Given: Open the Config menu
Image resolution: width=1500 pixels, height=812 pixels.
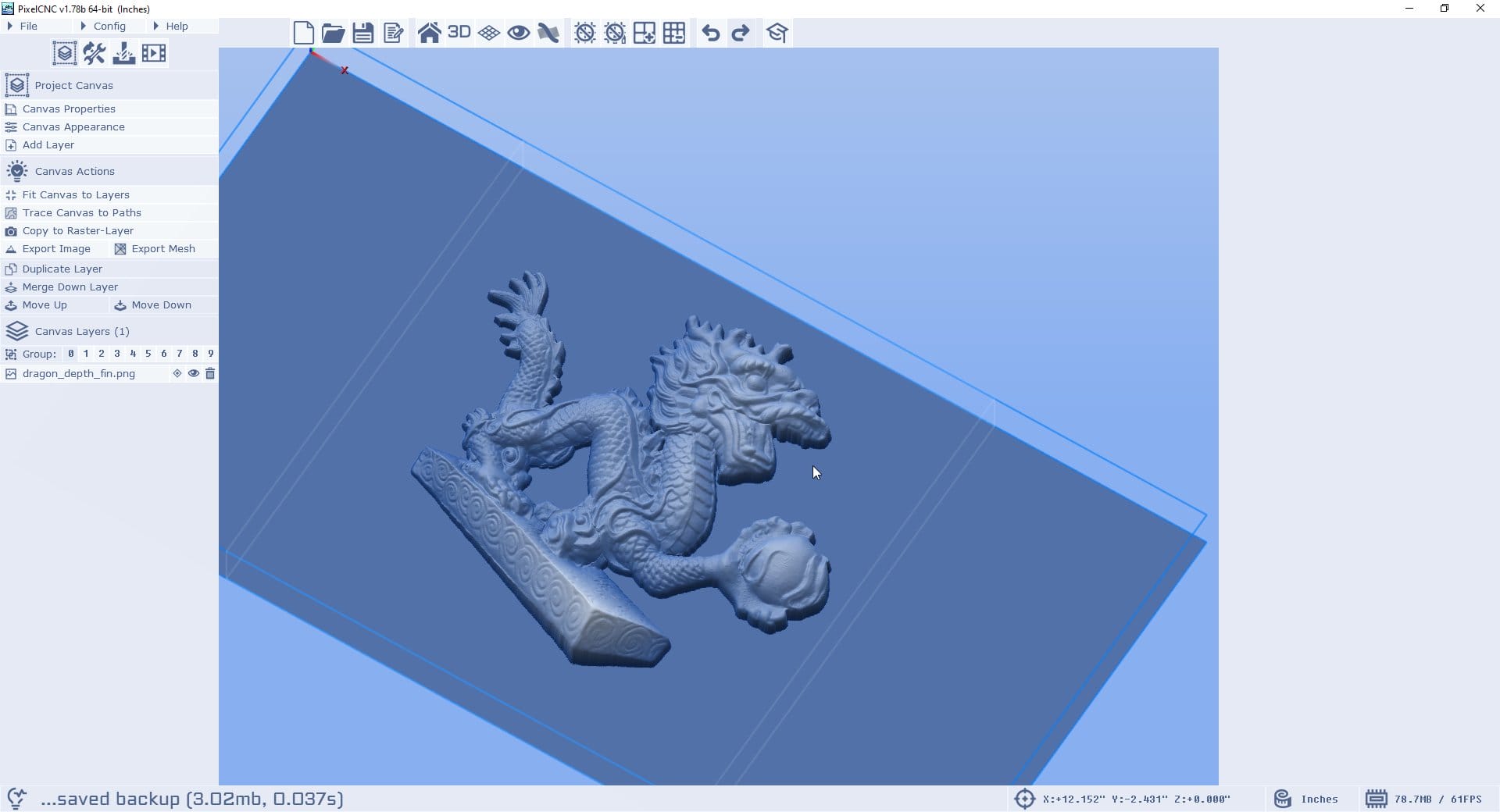Looking at the screenshot, I should pyautogui.click(x=109, y=26).
